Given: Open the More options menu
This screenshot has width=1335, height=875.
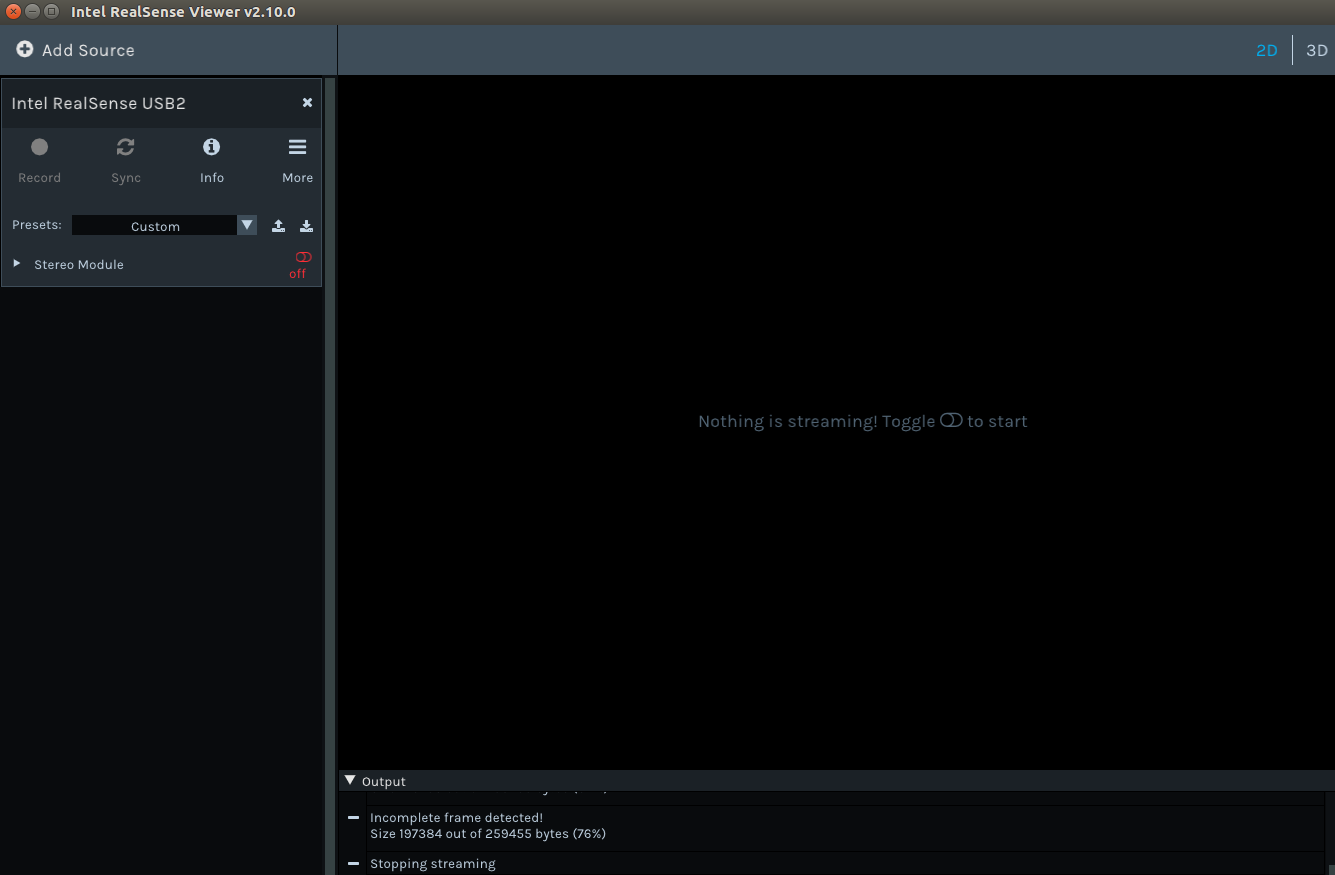Looking at the screenshot, I should coord(297,147).
